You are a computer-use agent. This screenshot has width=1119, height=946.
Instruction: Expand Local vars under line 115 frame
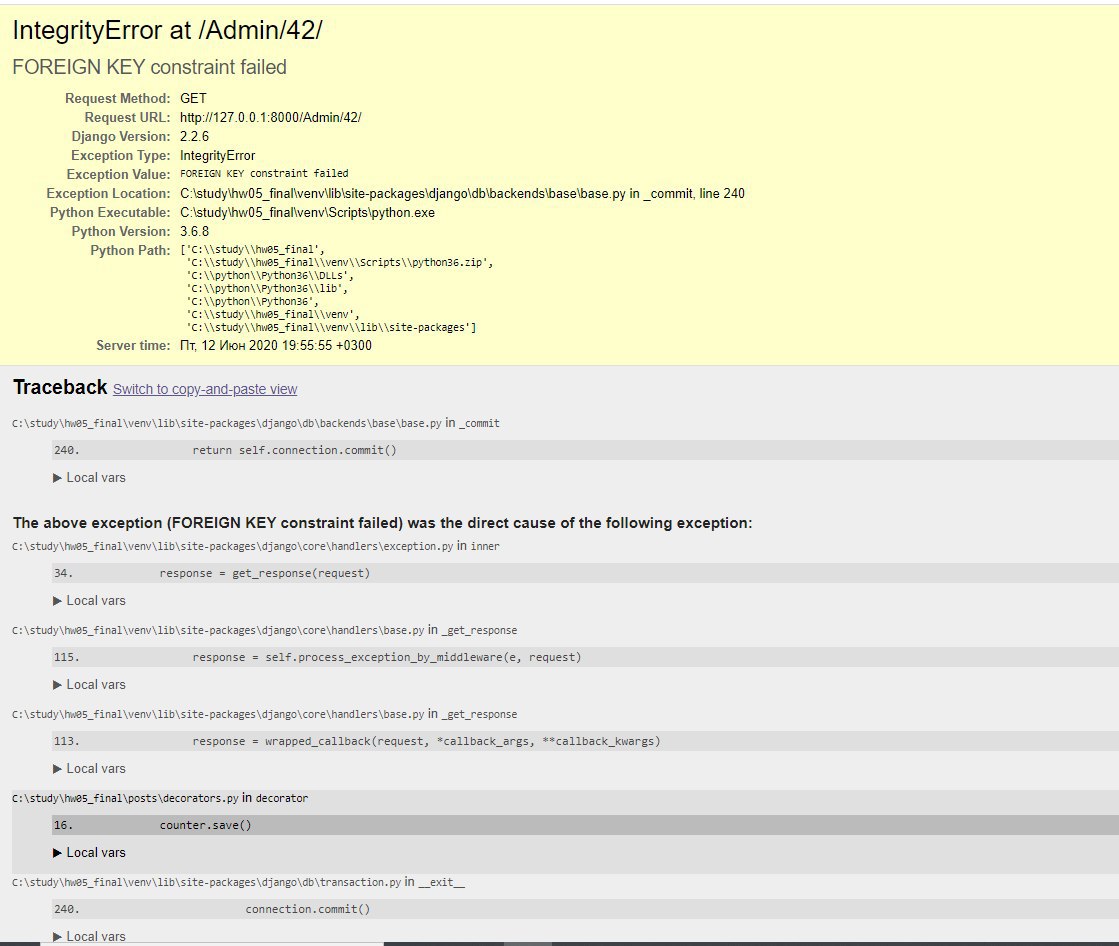pos(89,684)
